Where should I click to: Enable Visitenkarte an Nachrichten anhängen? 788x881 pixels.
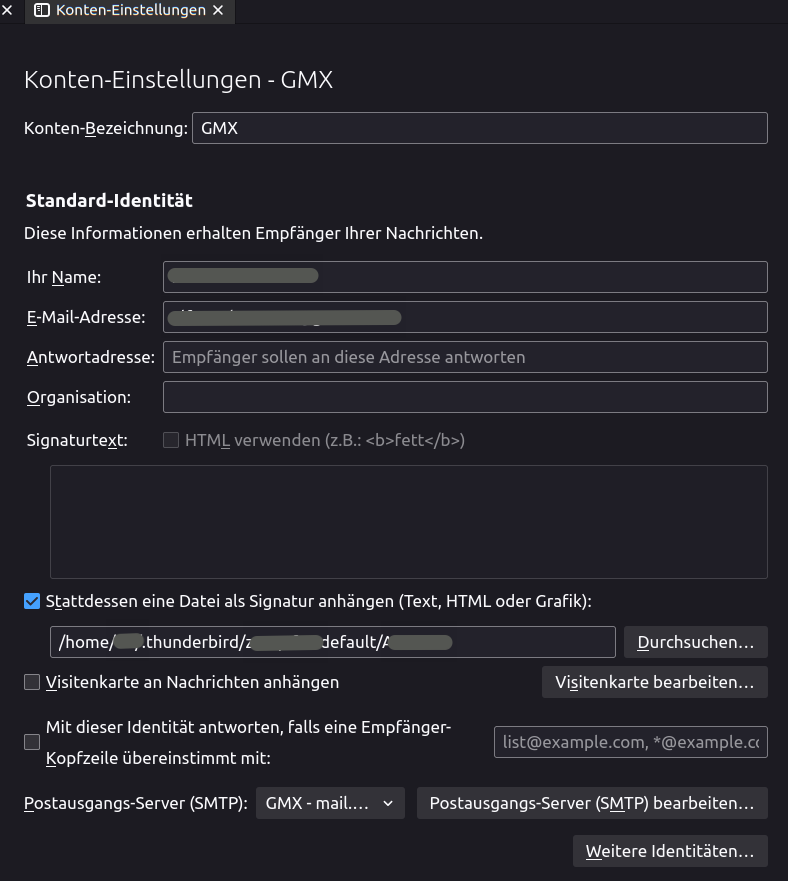32,682
